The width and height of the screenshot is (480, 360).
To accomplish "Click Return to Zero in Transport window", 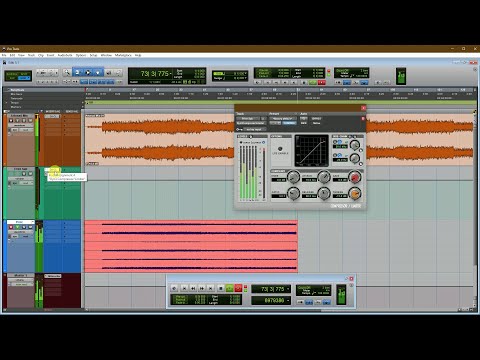I will click(x=184, y=288).
